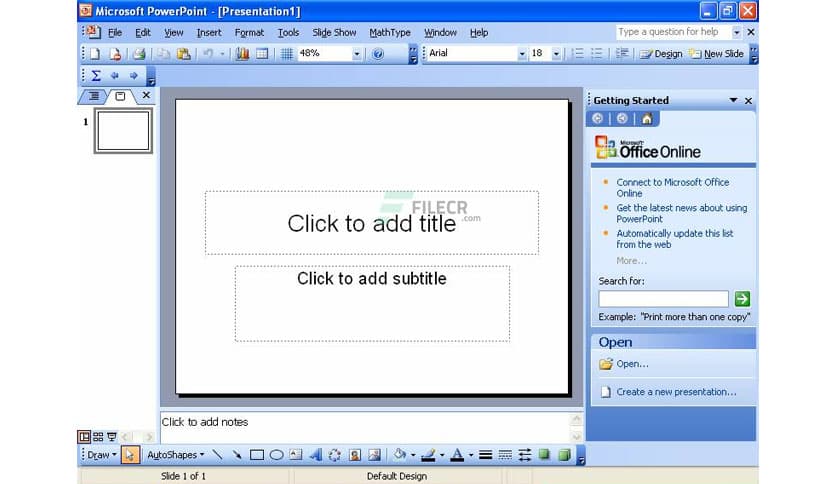The image size is (836, 484).
Task: Open the Insert menu
Action: tap(208, 33)
